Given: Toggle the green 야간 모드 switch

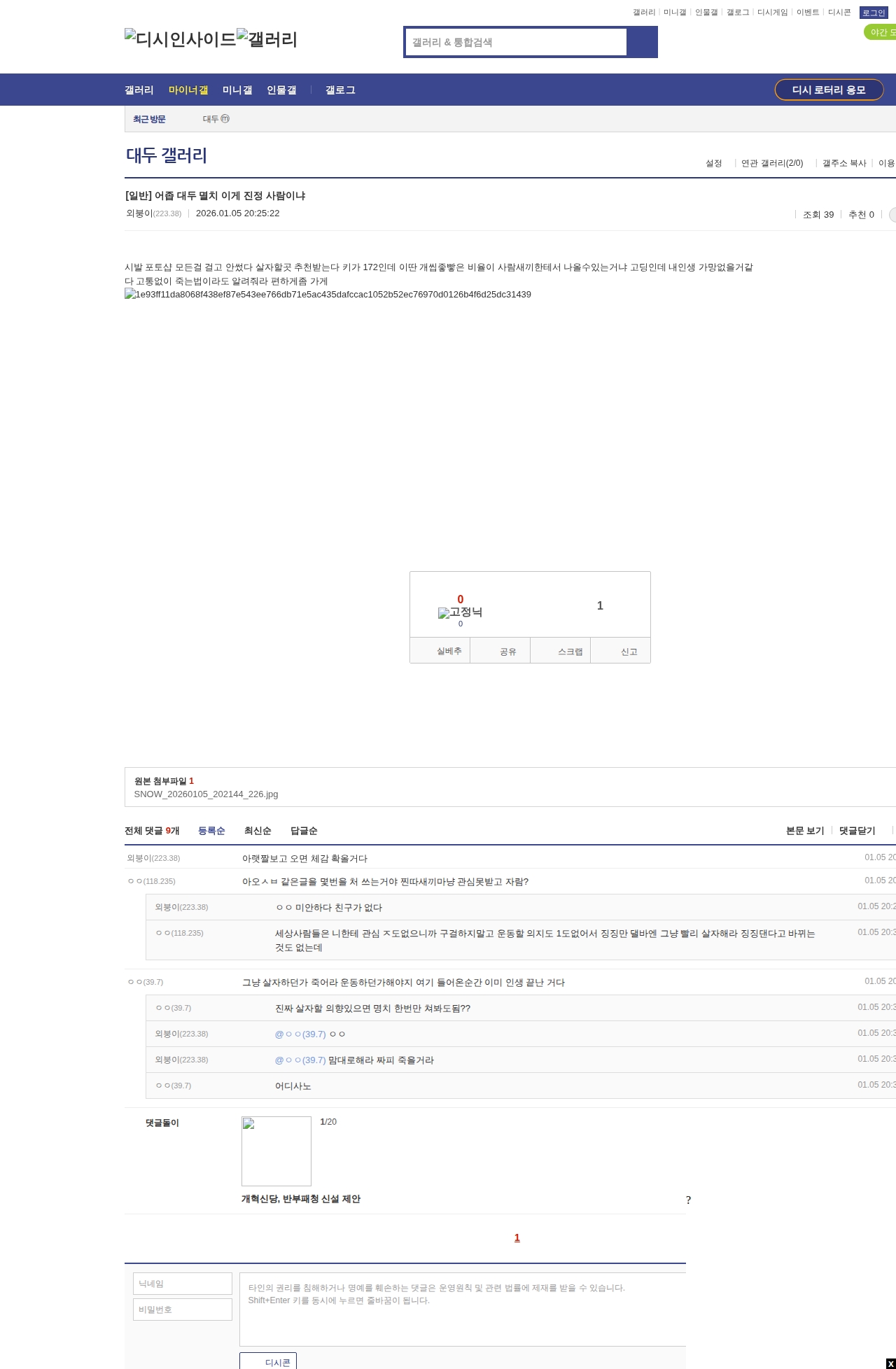Looking at the screenshot, I should tap(881, 32).
